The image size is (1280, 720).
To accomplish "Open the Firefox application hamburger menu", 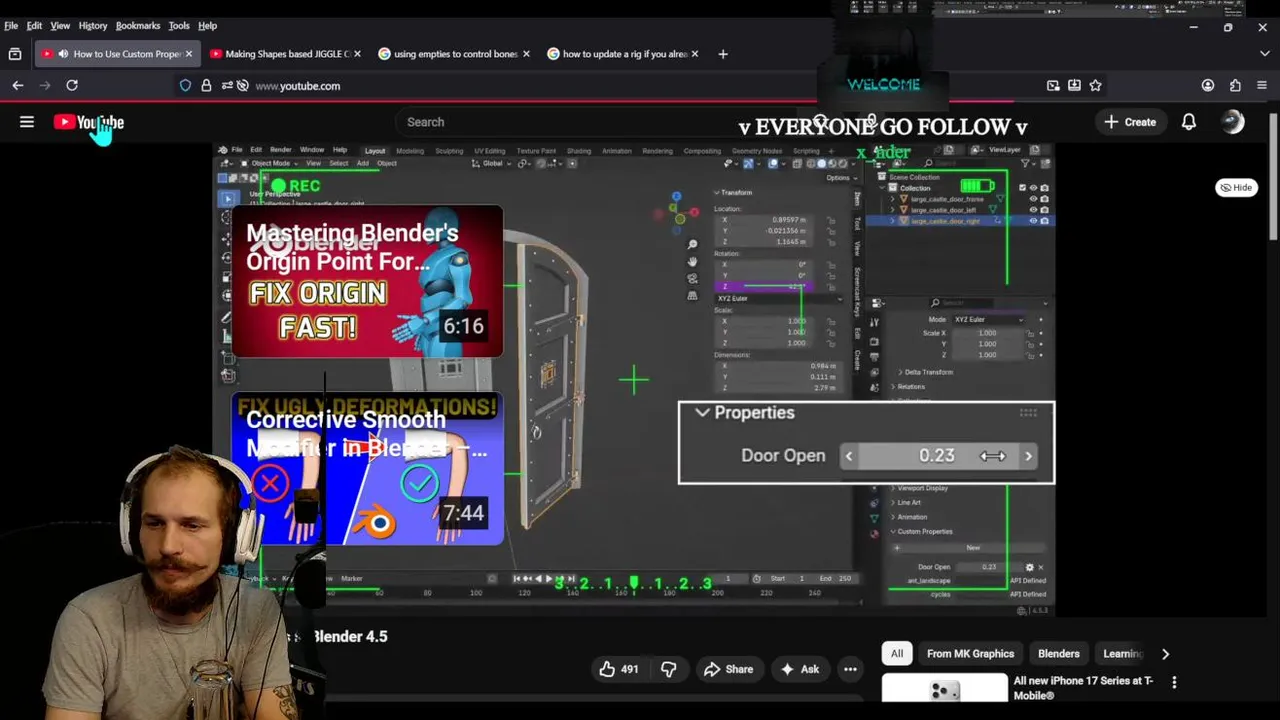I will coord(1262,86).
